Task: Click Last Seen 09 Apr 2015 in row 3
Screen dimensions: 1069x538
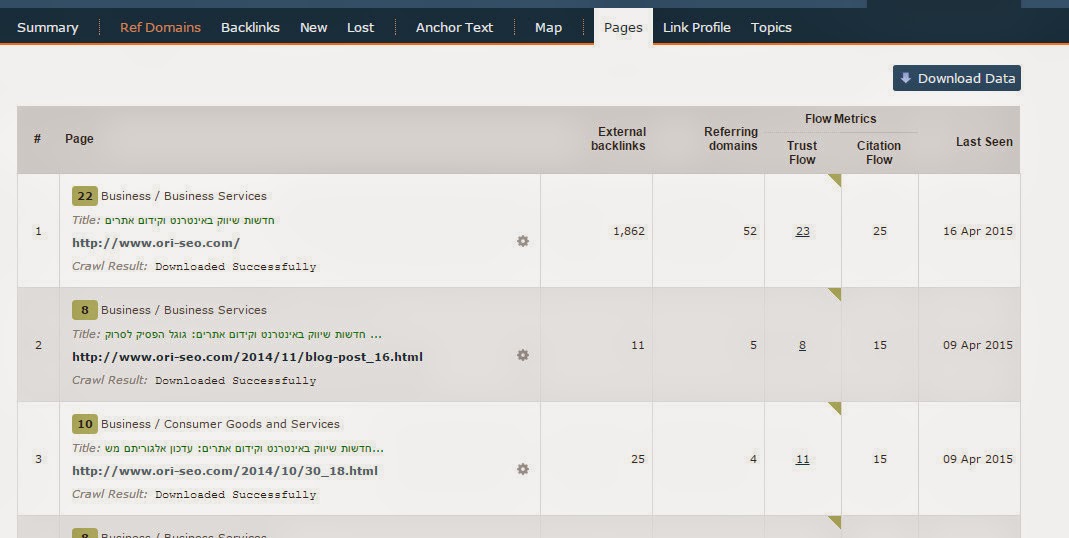Action: pos(978,459)
